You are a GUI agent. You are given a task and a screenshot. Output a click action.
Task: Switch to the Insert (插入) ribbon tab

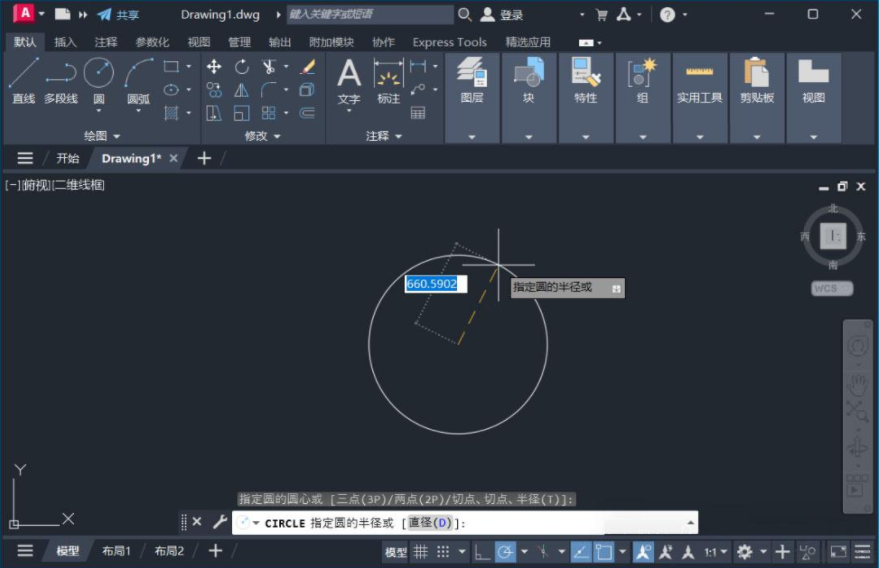pyautogui.click(x=65, y=42)
